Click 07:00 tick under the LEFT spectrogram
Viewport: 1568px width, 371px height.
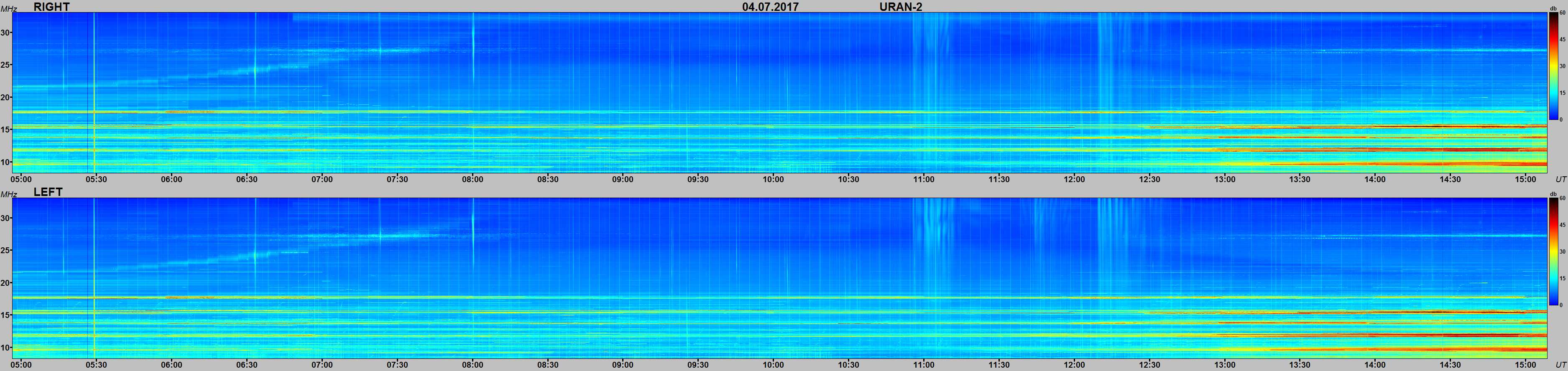(322, 364)
